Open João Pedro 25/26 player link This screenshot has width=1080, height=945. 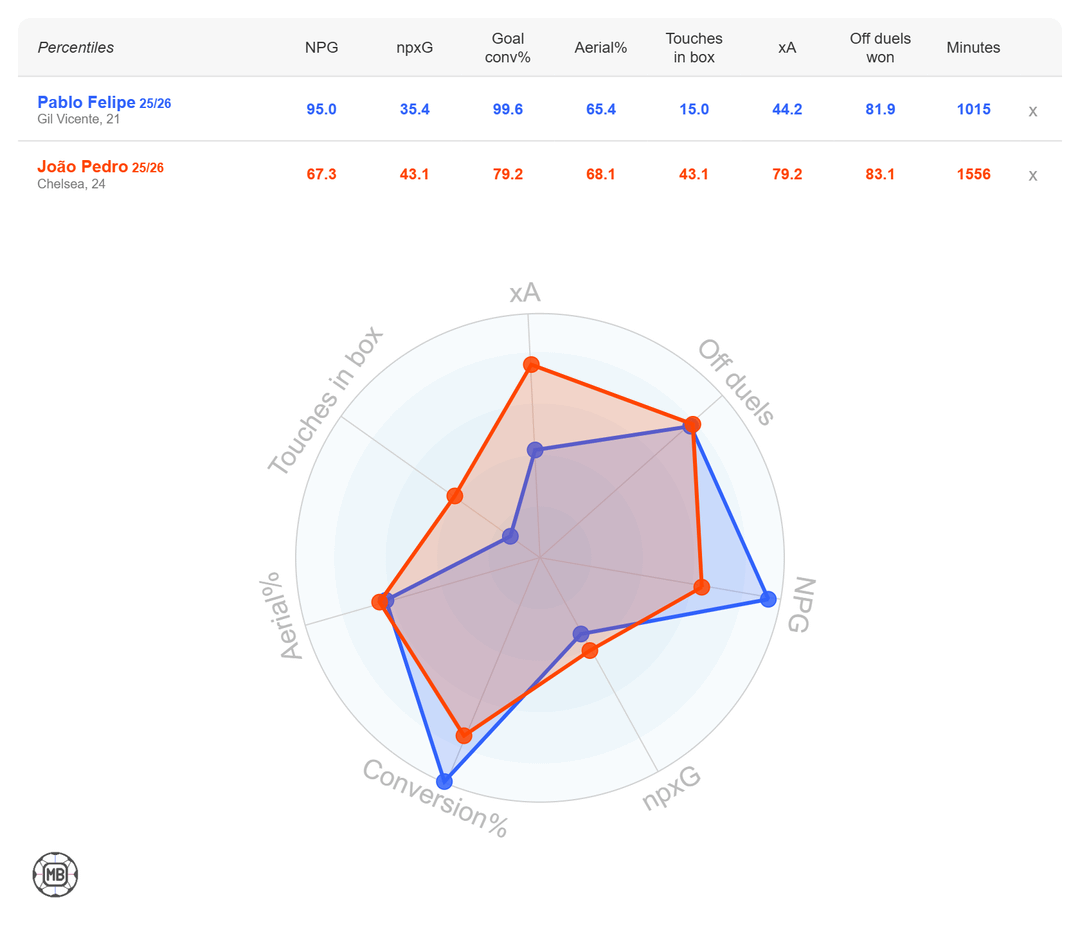coord(100,167)
